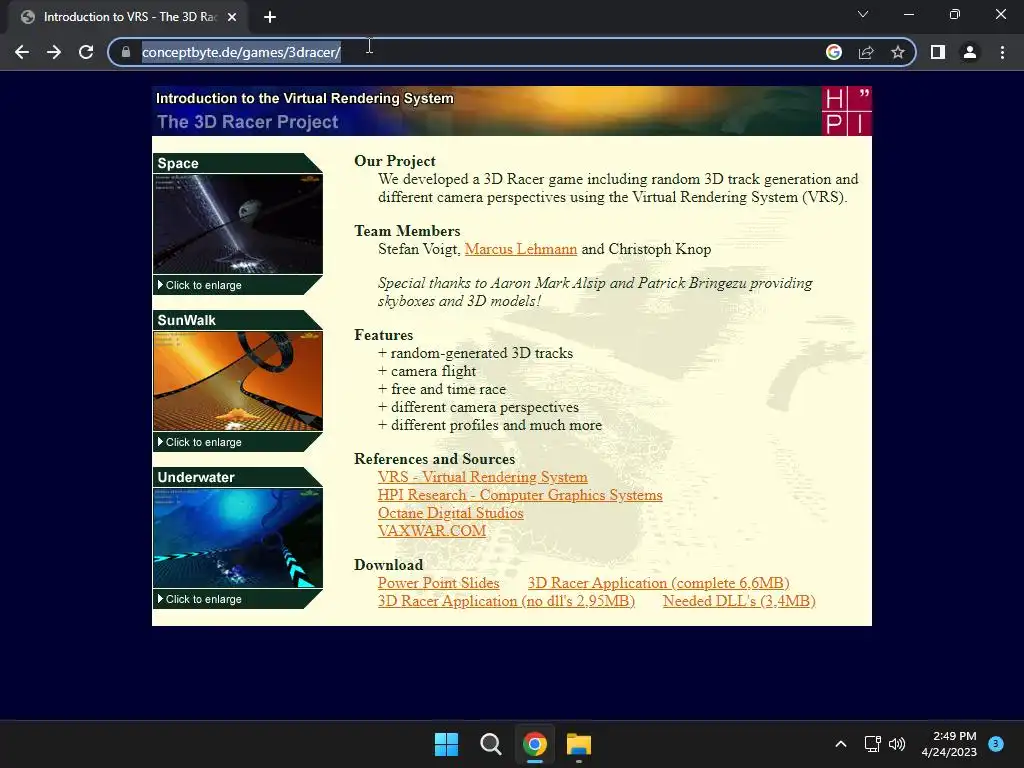Download the Power Point Slides
This screenshot has width=1024, height=768.
coord(438,583)
